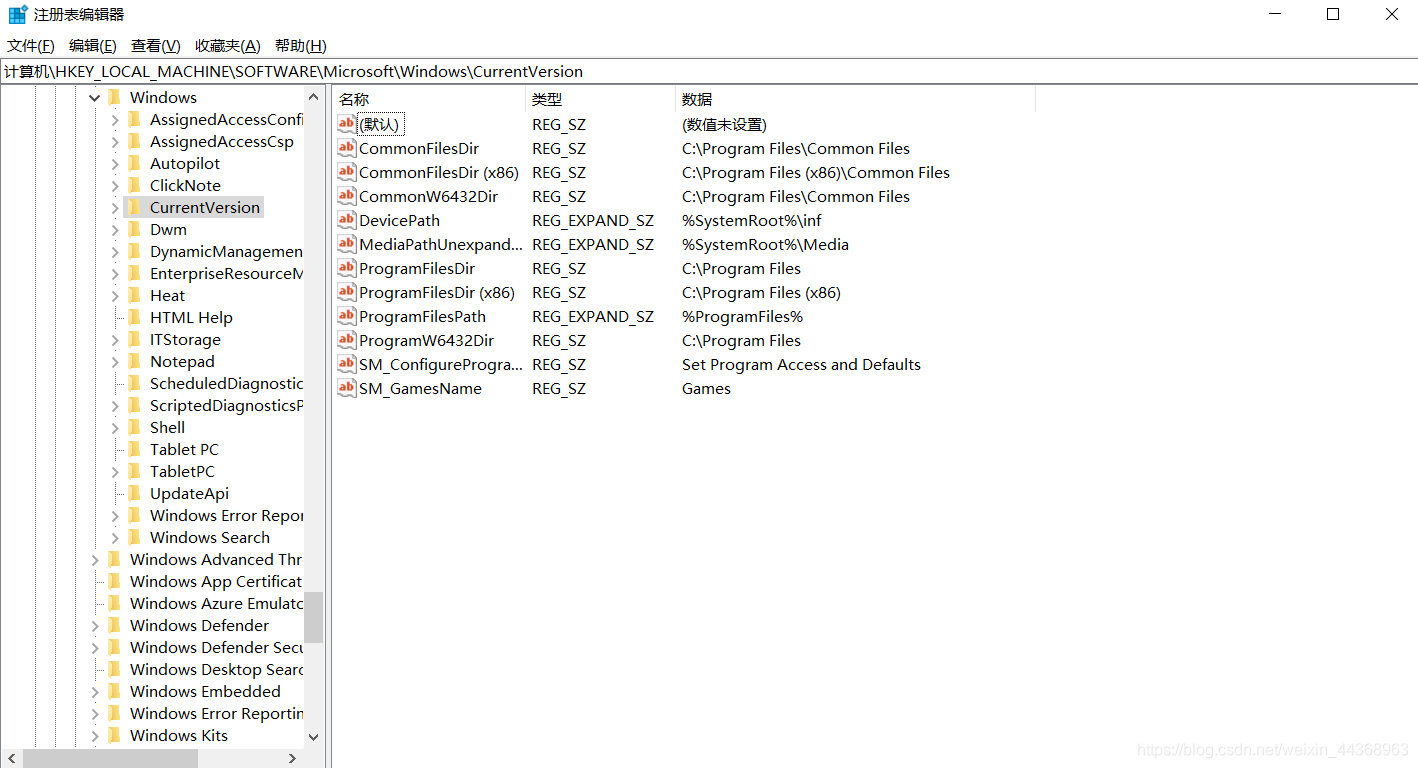The image size is (1418, 768).
Task: Click the icon beside ProgramFilesPath value
Action: point(346,316)
